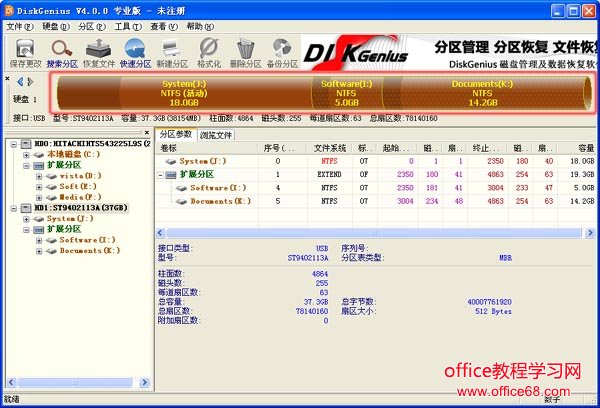This screenshot has width=600, height=408.
Task: Click the 14.2GB capacity cell in table
Action: click(582, 201)
